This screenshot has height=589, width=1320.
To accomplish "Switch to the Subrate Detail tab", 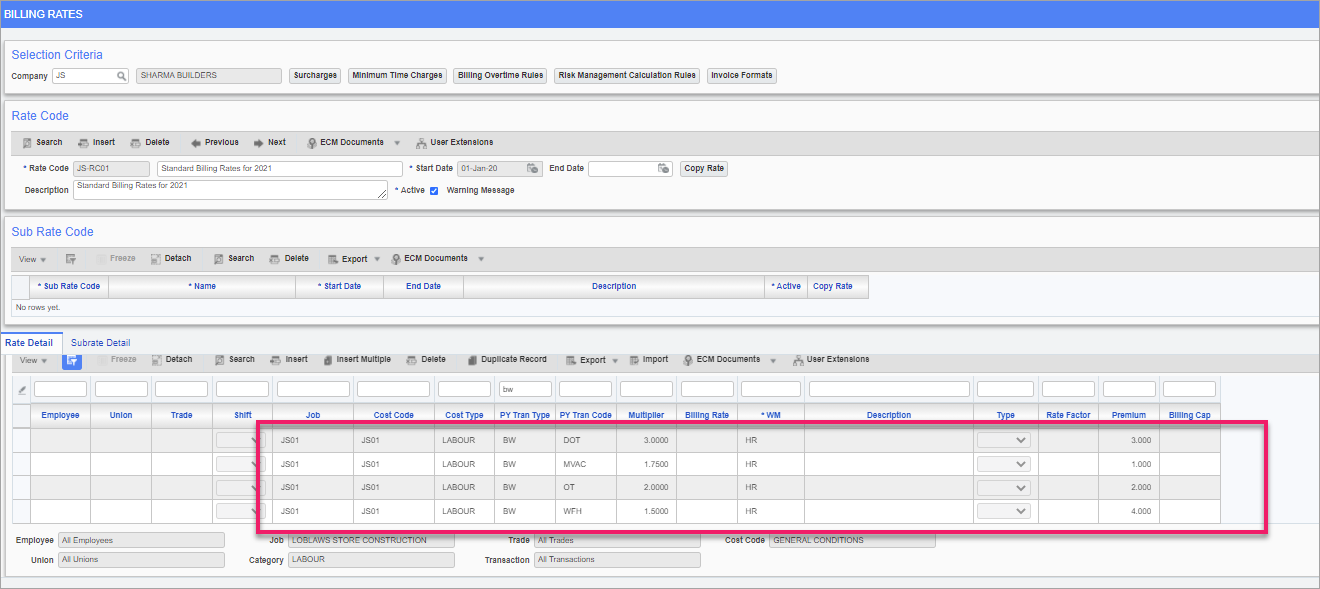I will click(x=100, y=343).
